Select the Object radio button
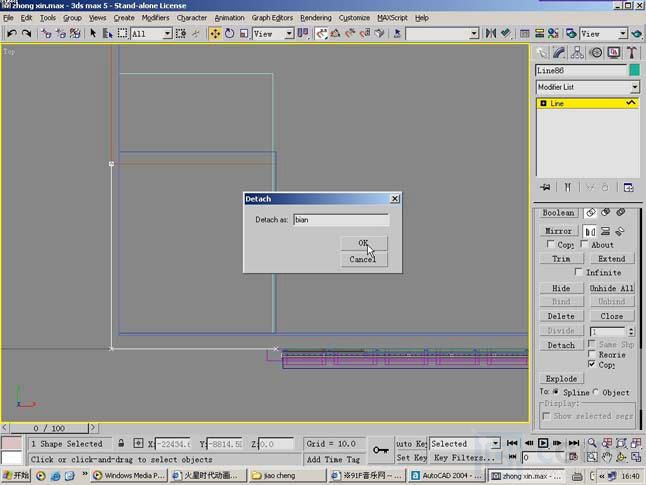This screenshot has width=646, height=485. (x=596, y=392)
